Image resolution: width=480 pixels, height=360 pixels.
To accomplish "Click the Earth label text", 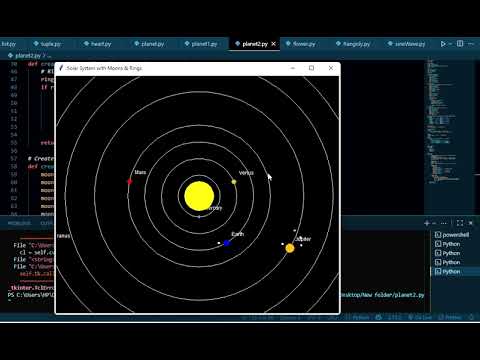I will click(238, 234).
